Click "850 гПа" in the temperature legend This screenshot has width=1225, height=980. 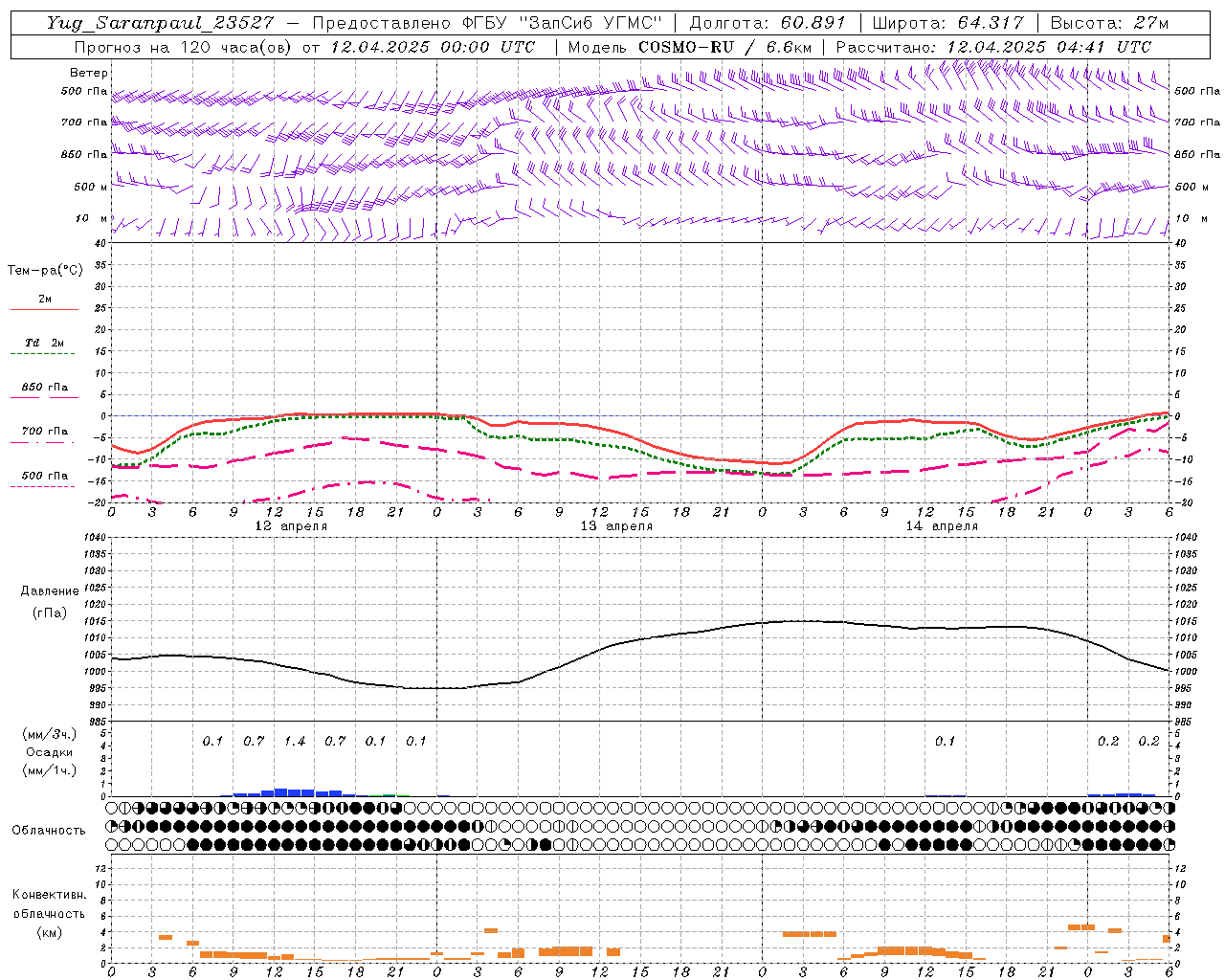click(x=45, y=388)
